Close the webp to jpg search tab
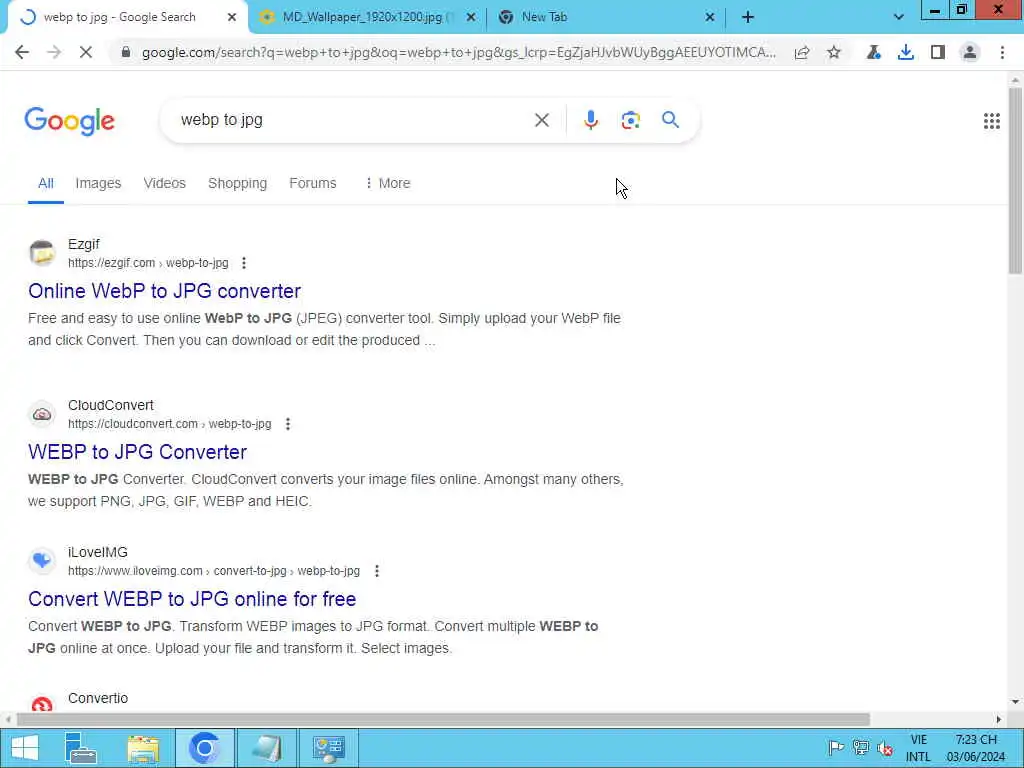Viewport: 1024px width, 768px height. (232, 18)
